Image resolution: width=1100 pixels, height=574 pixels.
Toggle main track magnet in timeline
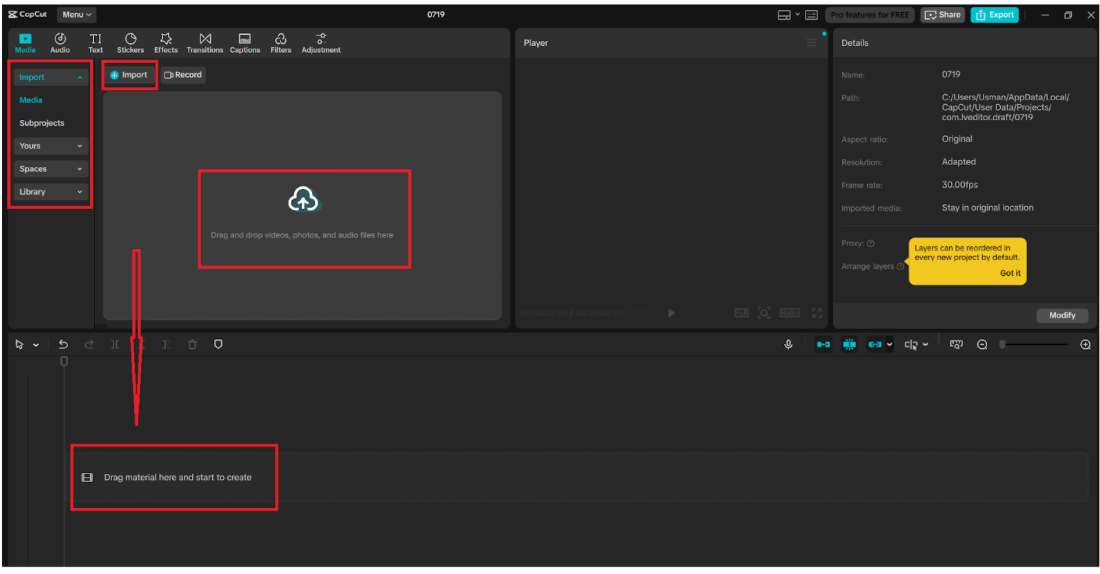pos(823,344)
